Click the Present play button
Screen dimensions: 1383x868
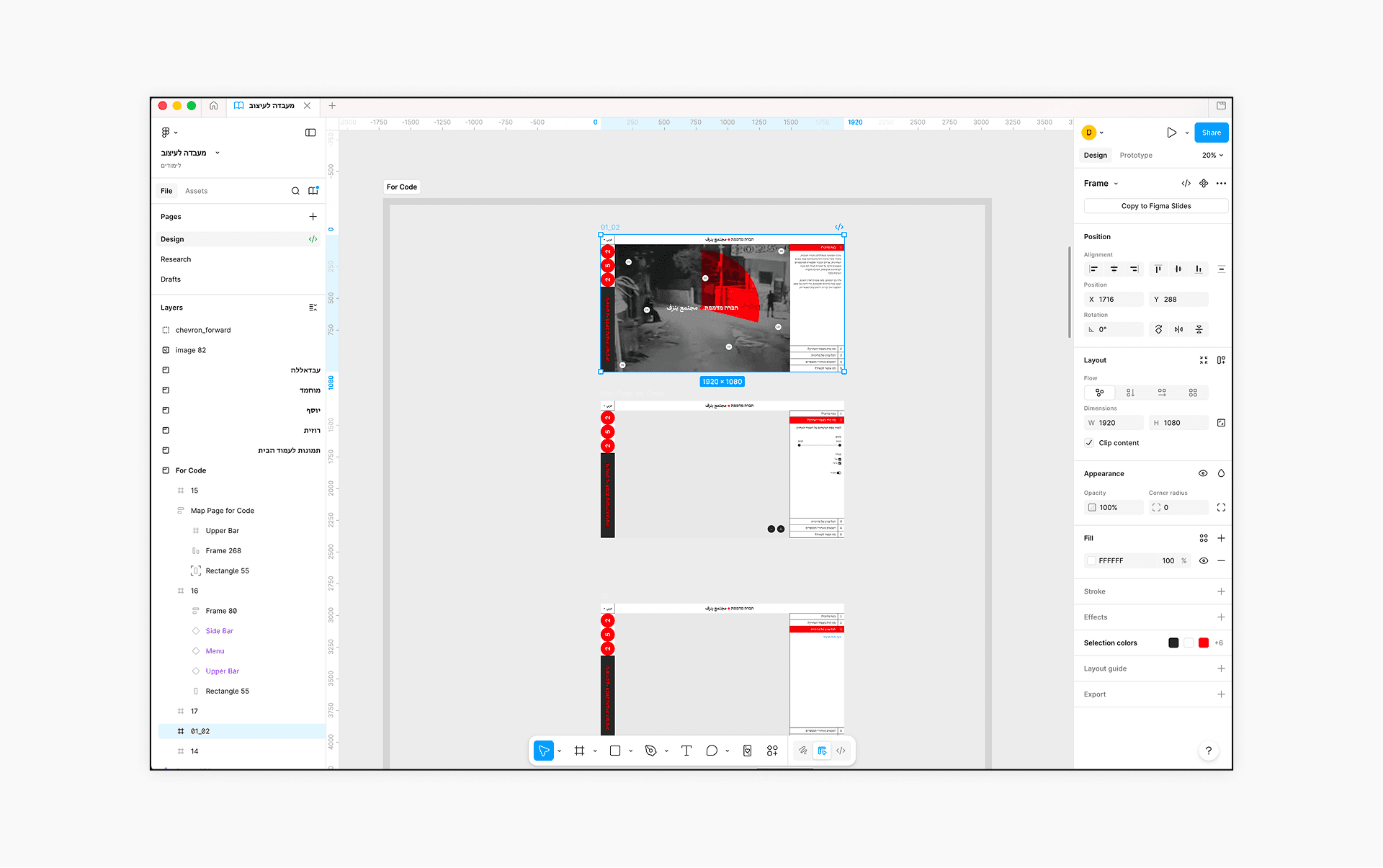point(1171,133)
